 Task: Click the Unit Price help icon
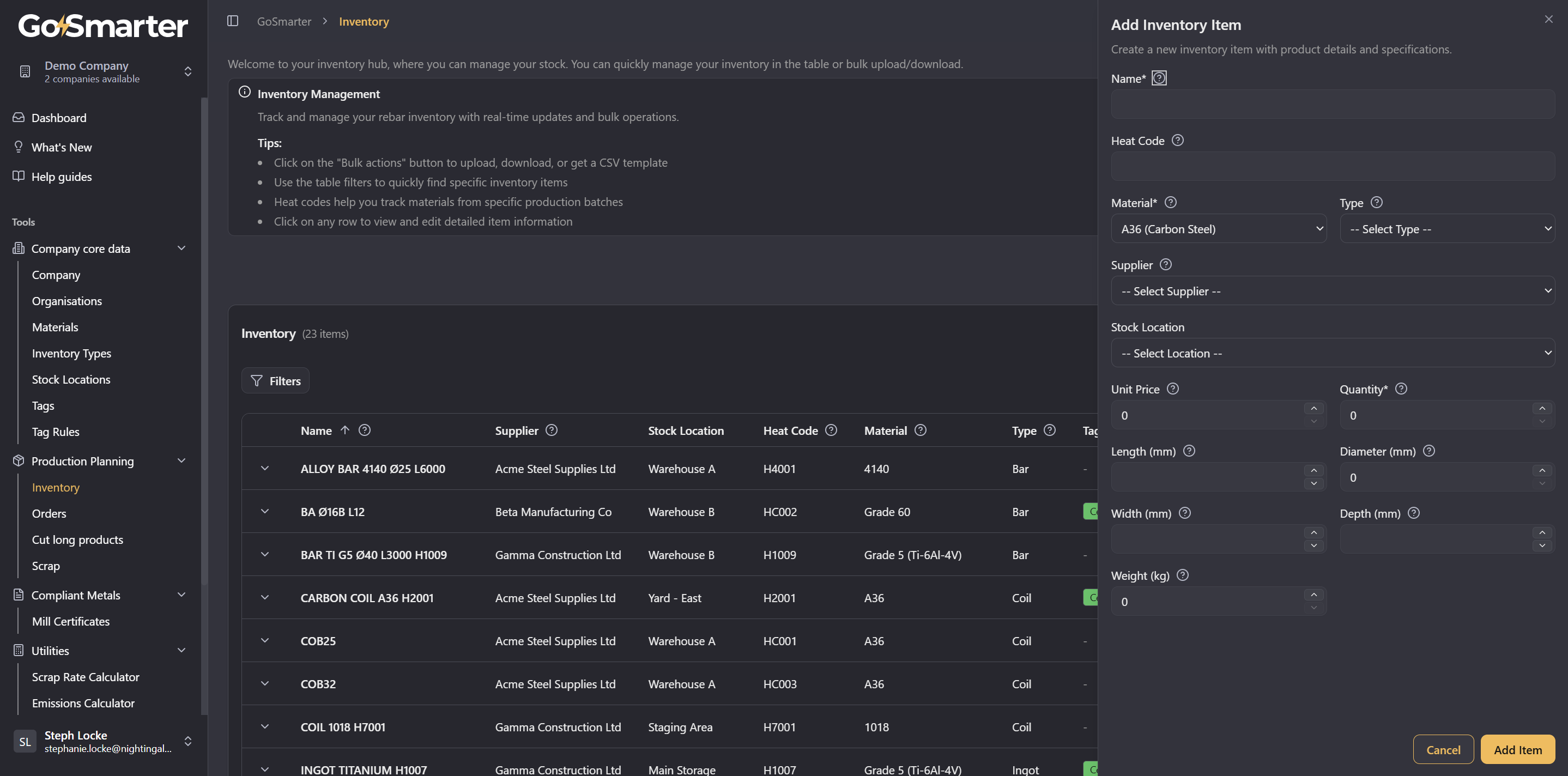[1173, 389]
